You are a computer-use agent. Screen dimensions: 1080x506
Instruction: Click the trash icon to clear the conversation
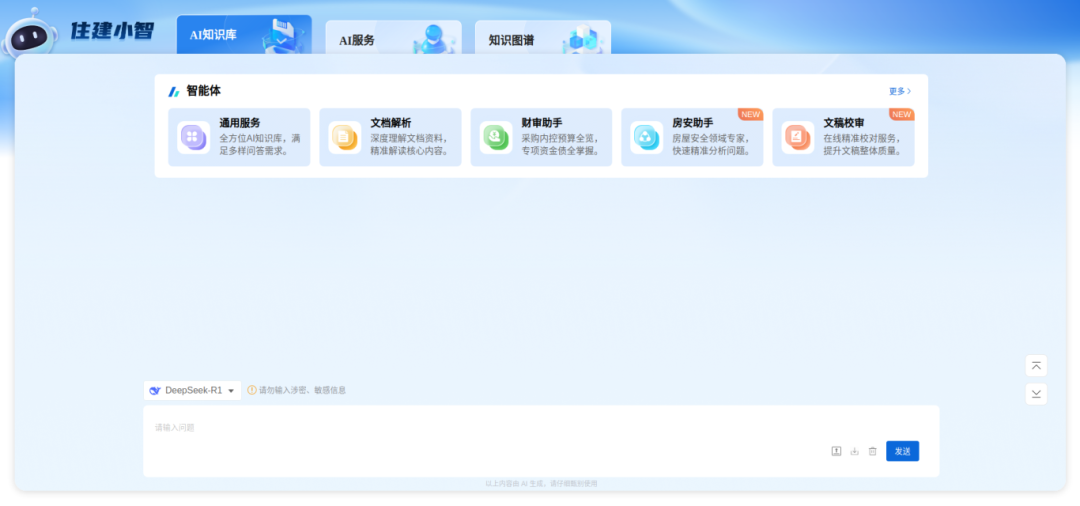pyautogui.click(x=872, y=451)
